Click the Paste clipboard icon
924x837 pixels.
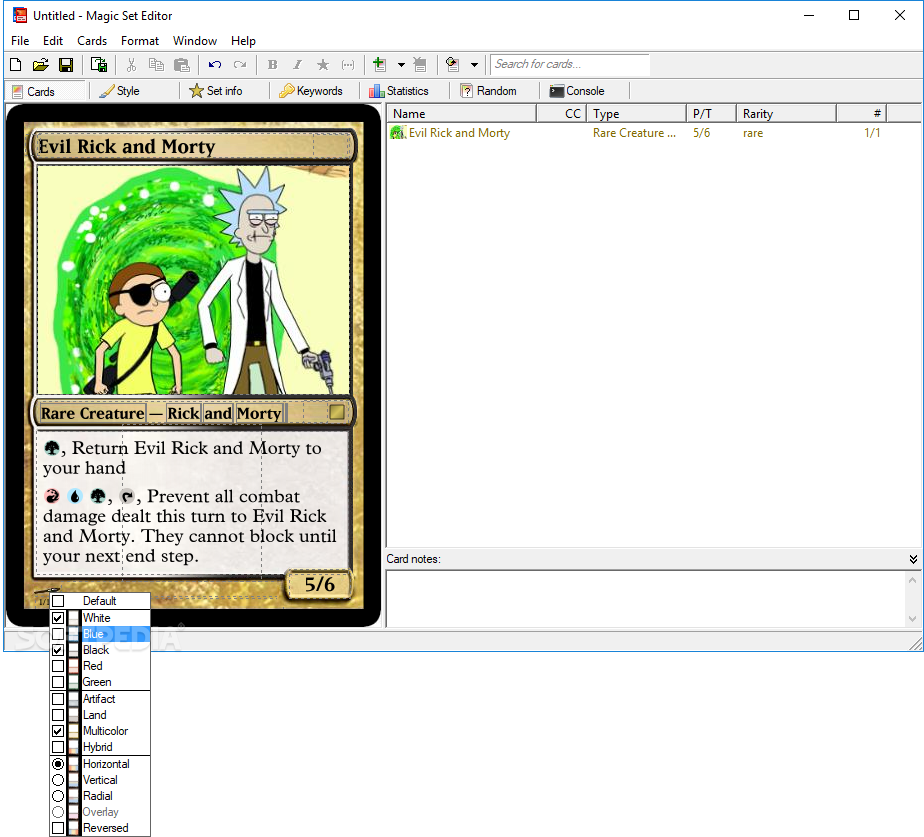182,65
